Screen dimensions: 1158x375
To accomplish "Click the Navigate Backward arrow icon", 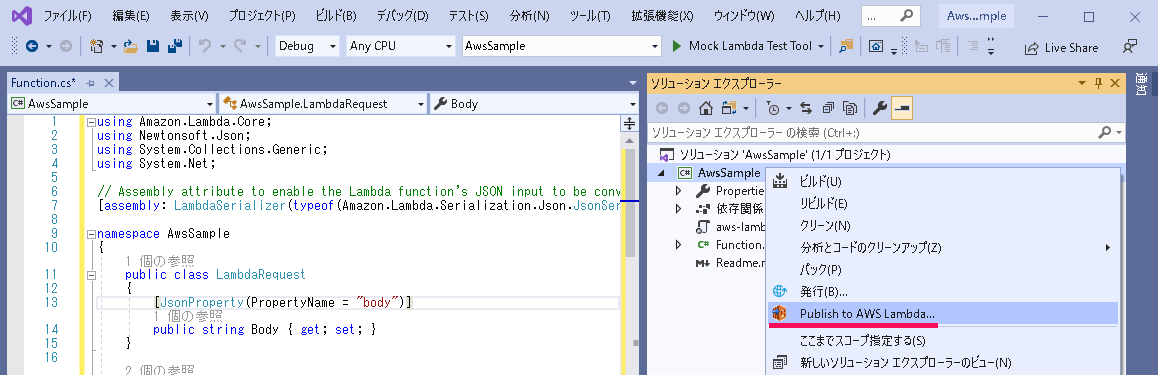I will click(x=32, y=47).
